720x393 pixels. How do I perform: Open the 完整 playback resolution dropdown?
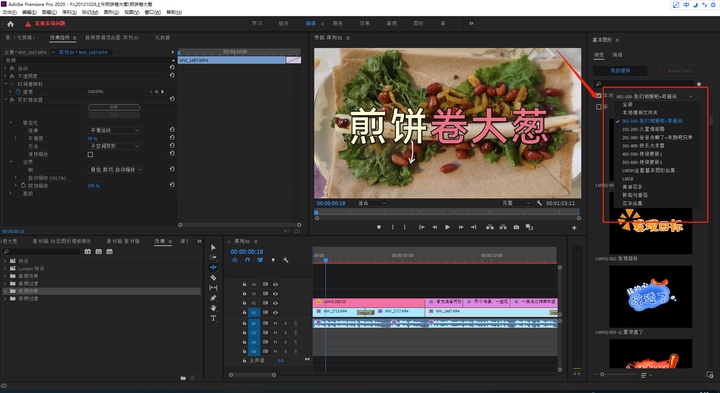tap(516, 203)
